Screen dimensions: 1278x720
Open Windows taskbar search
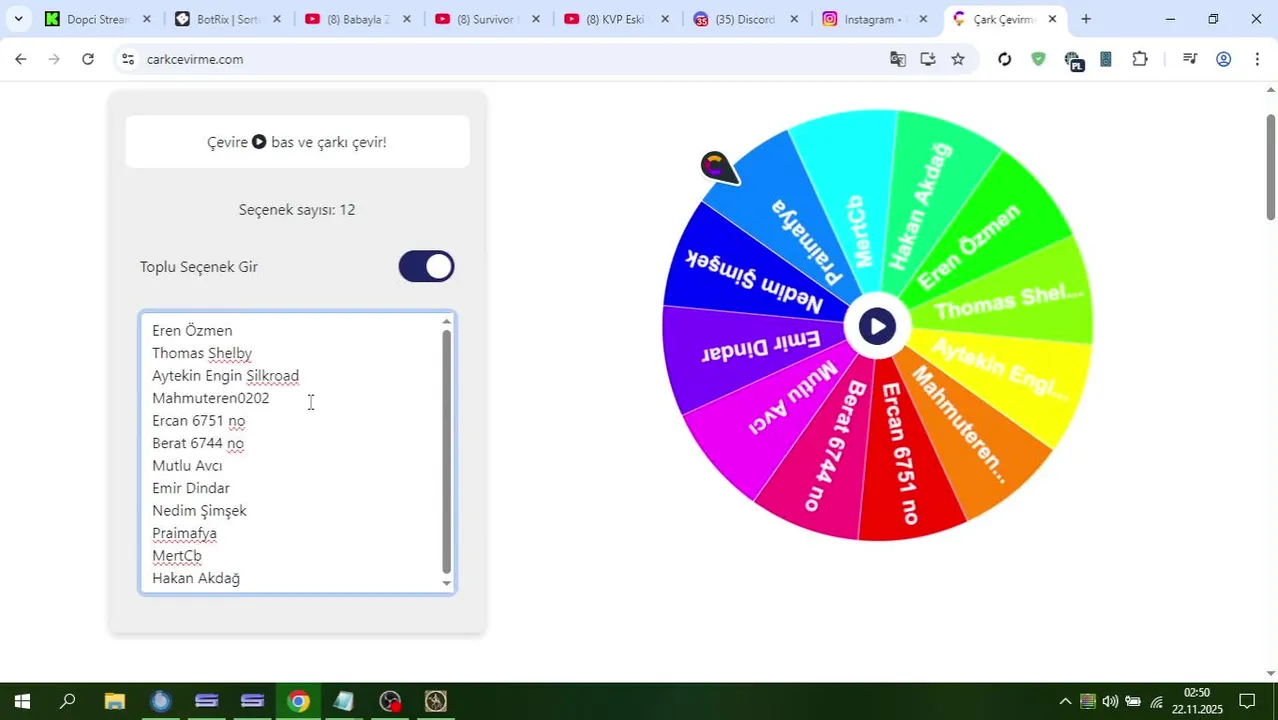pyautogui.click(x=68, y=701)
